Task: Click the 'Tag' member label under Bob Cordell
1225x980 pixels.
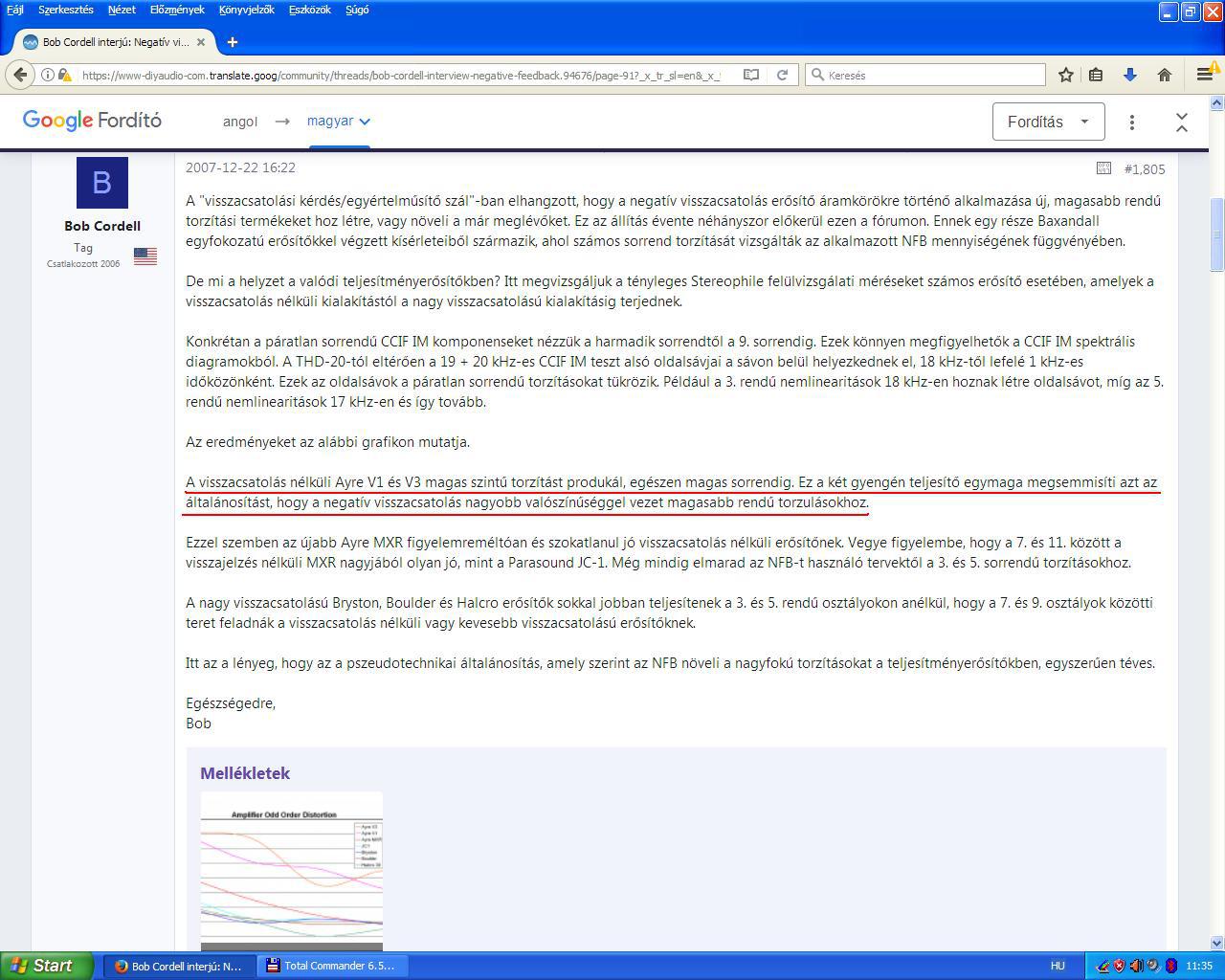Action: click(x=83, y=248)
